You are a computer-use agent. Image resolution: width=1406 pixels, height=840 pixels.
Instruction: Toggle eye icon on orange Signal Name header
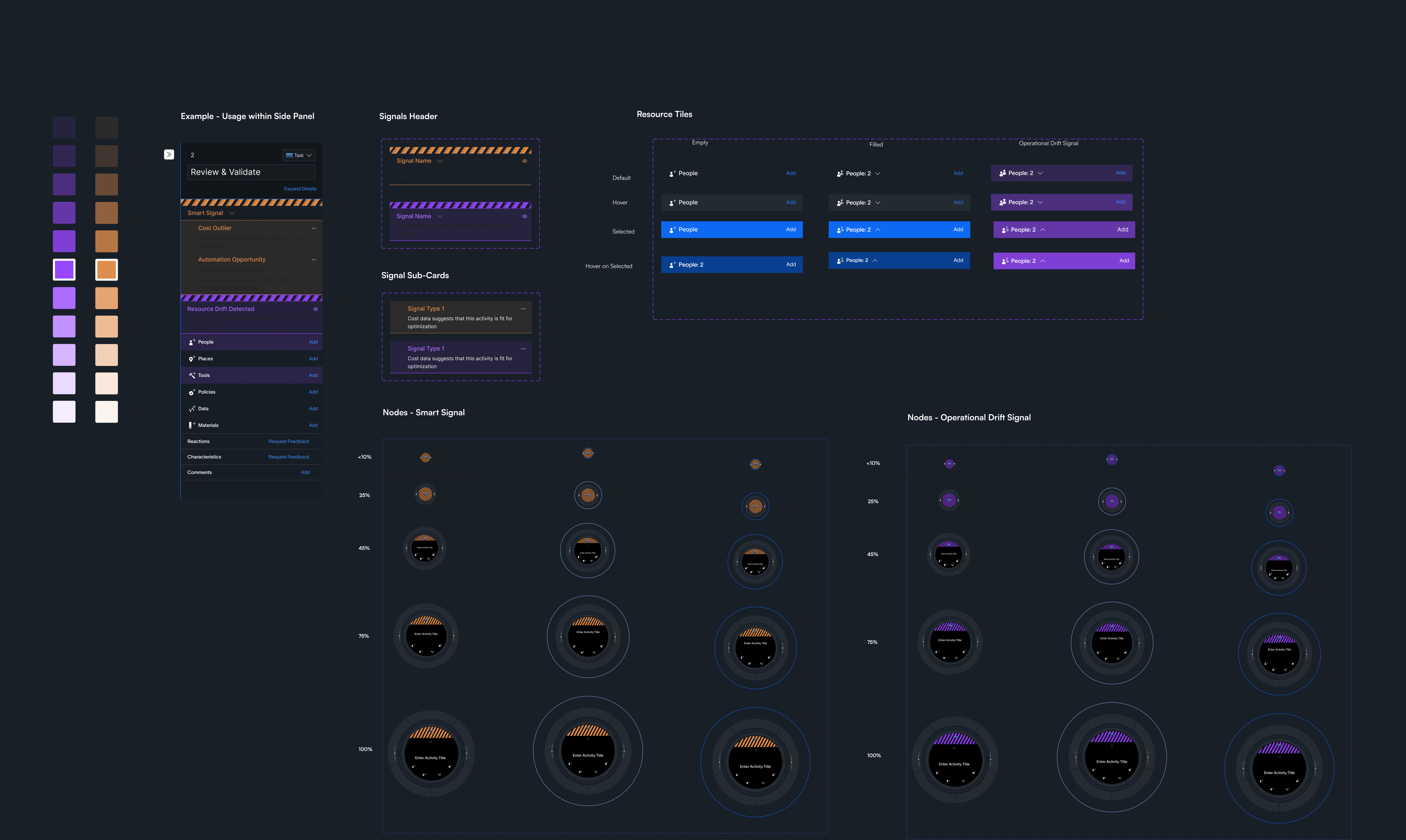point(525,161)
